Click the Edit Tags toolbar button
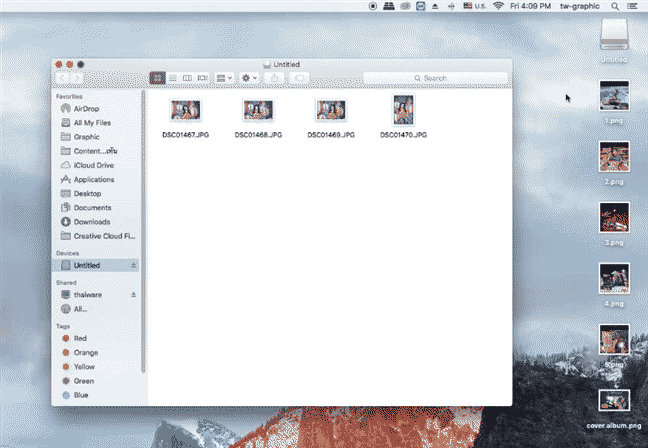Screen dimensions: 648x448 (300, 78)
